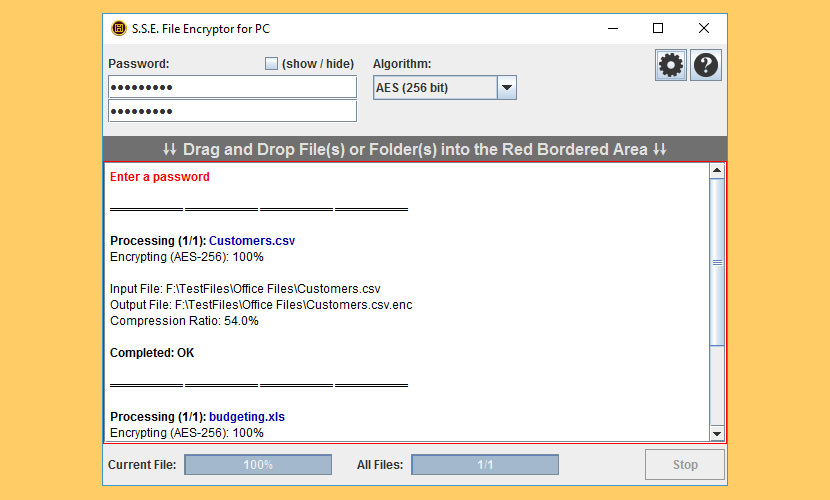Click the 'Completed: OK' status line
Viewport: 830px width, 500px height.
[152, 353]
